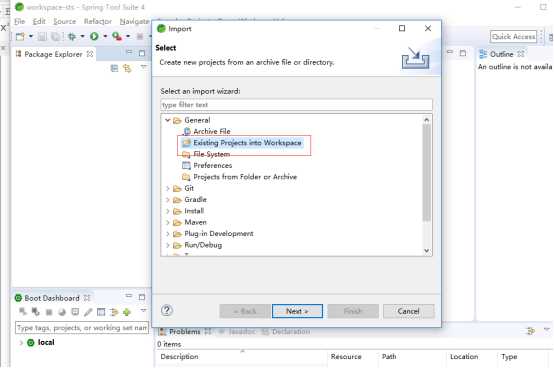Click the Link with Editor icon in Package Explorer
This screenshot has width=554, height=368.
point(127,68)
